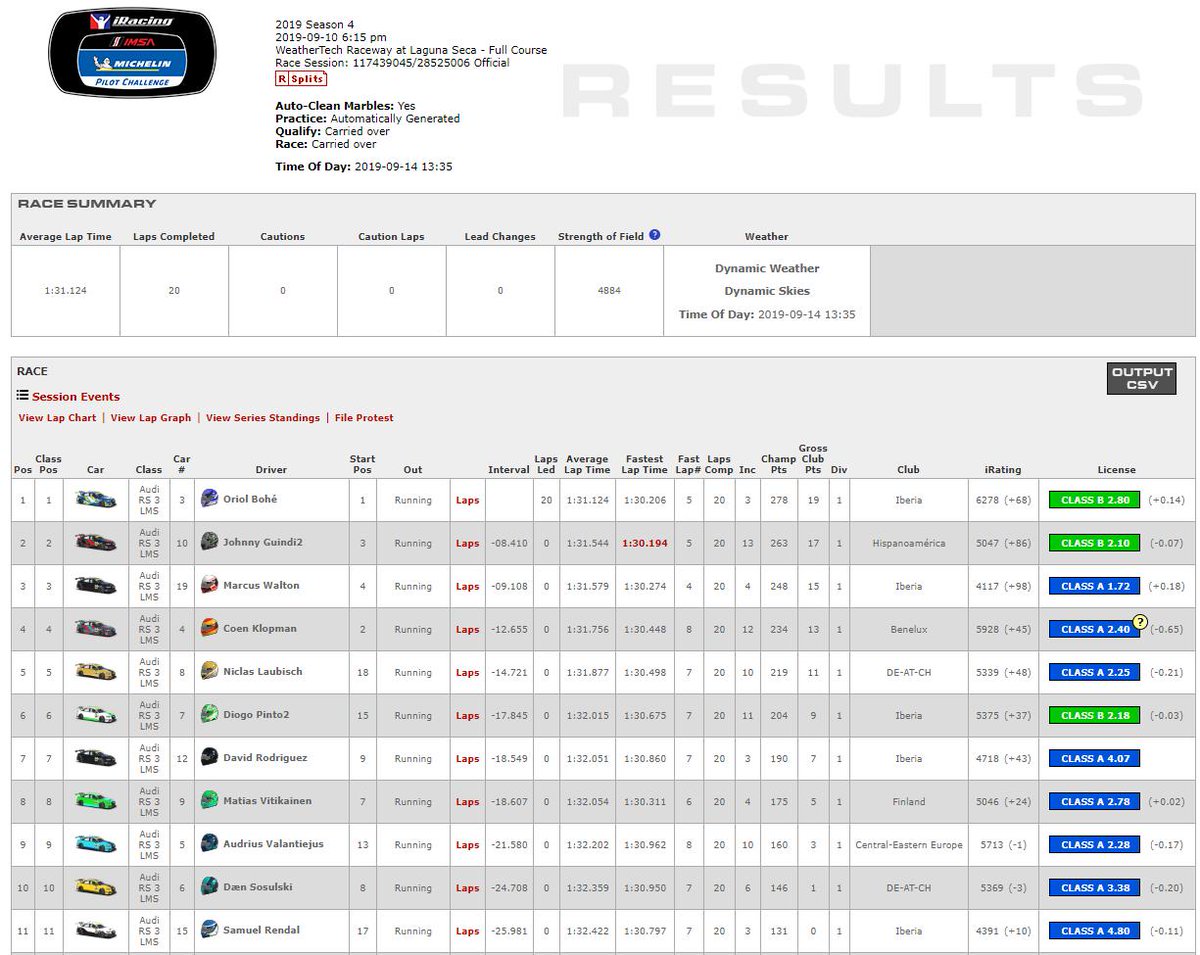Open the View Lap Chart link
Screen dimensions: 1200x955
point(57,418)
